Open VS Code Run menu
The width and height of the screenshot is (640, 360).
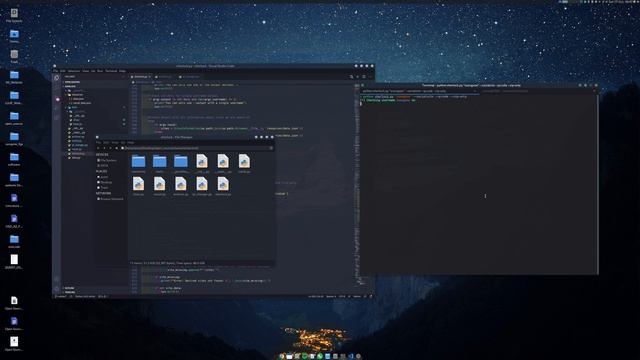(100, 71)
